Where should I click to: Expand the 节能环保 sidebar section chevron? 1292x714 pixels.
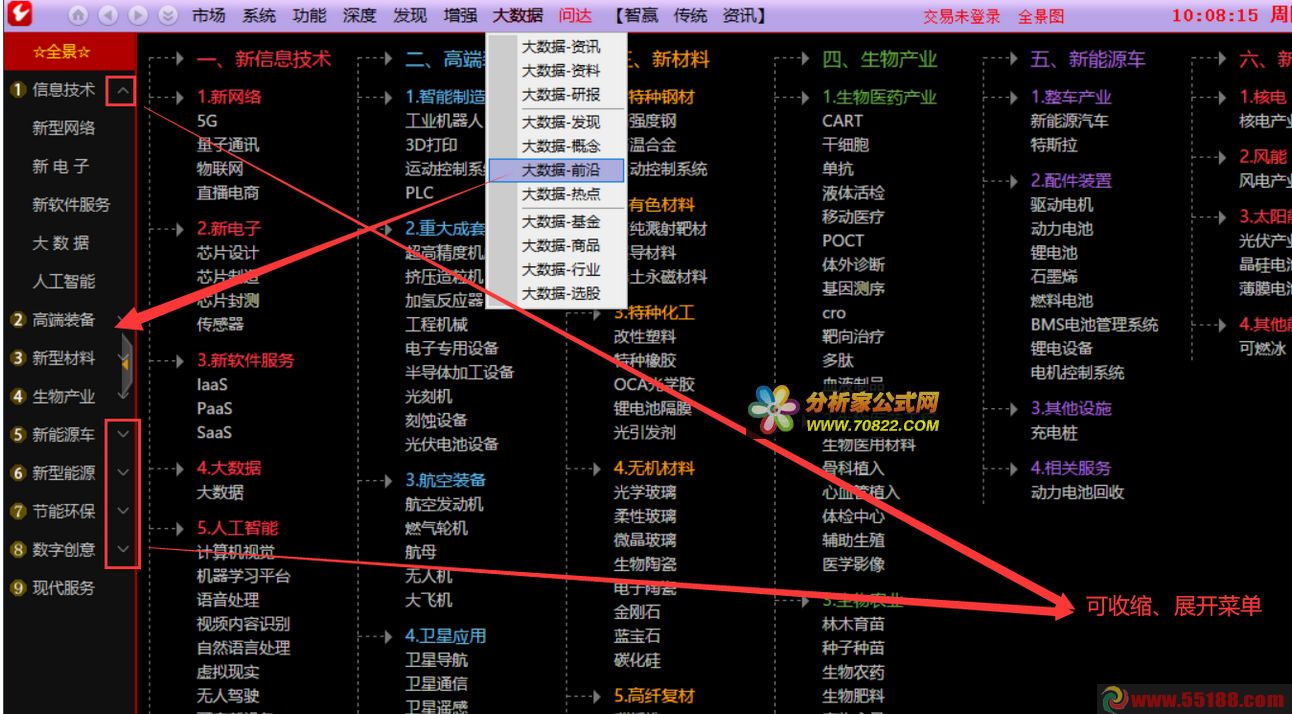click(122, 510)
